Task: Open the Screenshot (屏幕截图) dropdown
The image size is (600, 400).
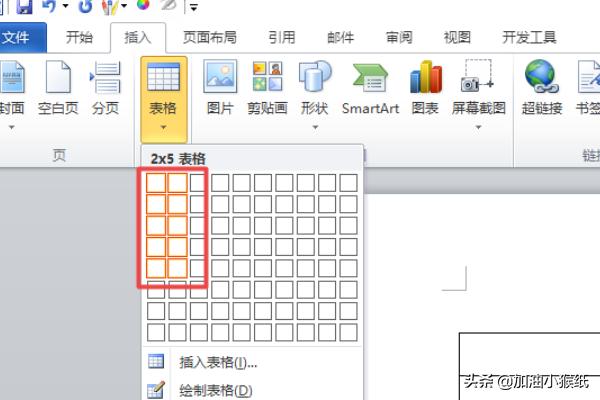Action: click(478, 90)
